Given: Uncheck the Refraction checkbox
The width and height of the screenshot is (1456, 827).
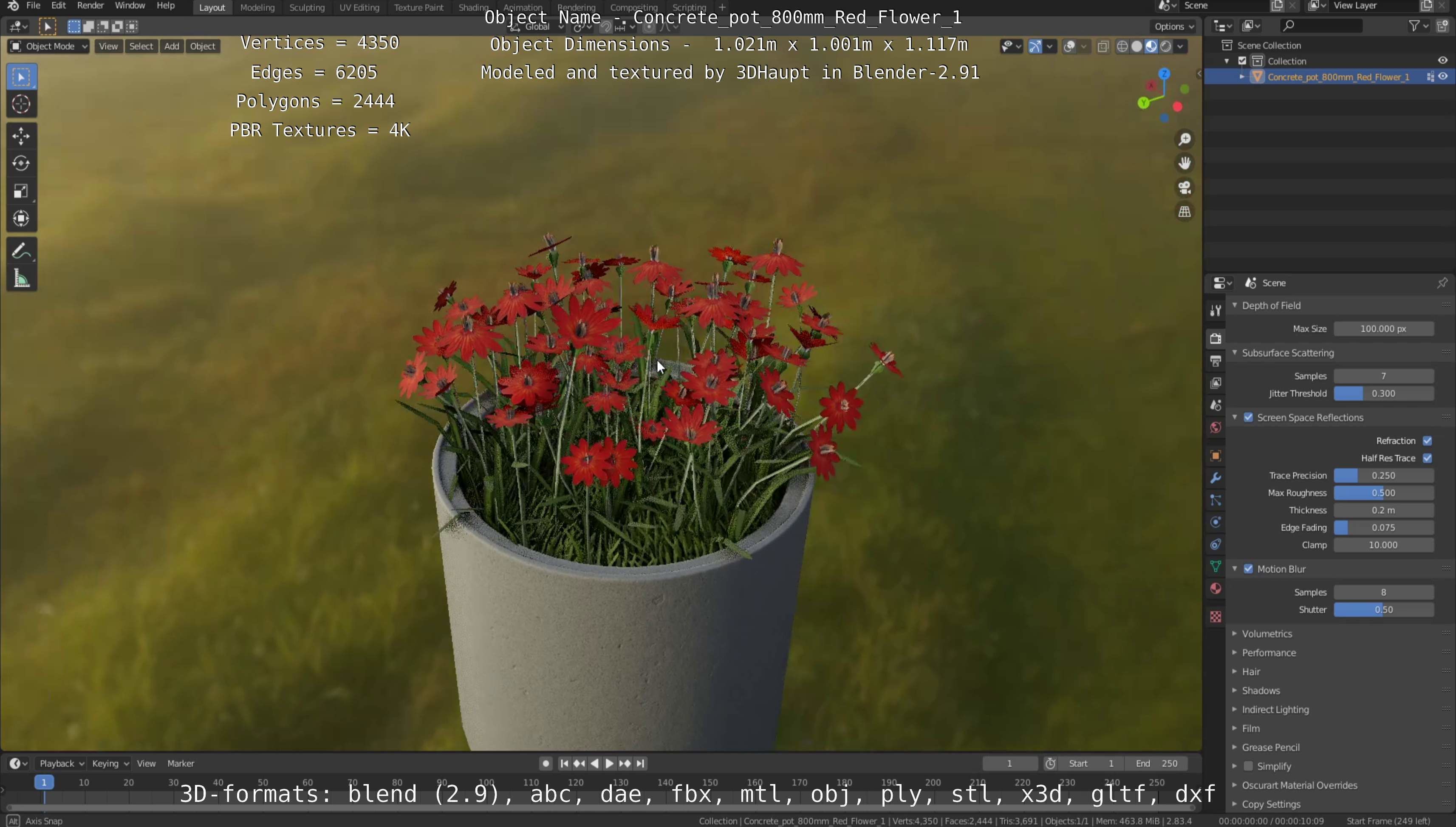Looking at the screenshot, I should point(1428,441).
